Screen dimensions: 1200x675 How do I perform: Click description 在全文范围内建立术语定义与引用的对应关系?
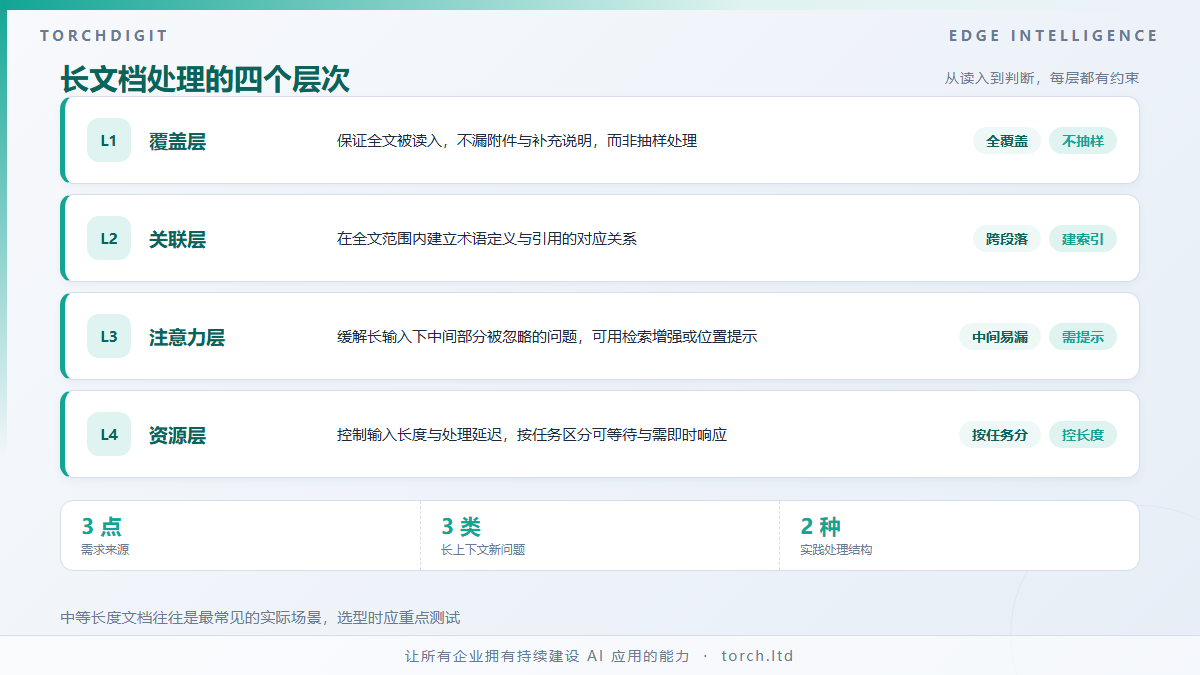pyautogui.click(x=487, y=239)
